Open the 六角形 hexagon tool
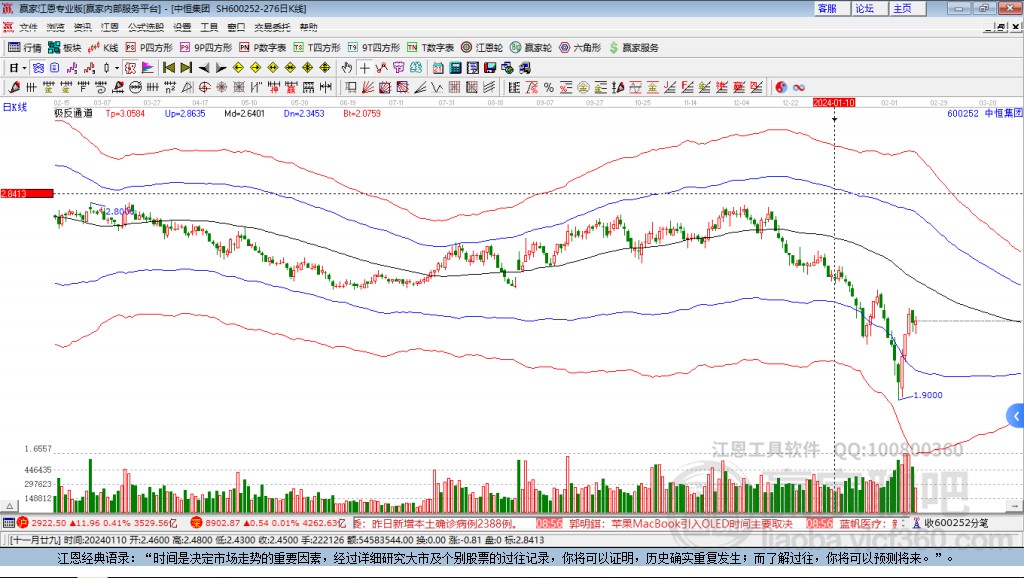This screenshot has width=1024, height=578. 580,47
